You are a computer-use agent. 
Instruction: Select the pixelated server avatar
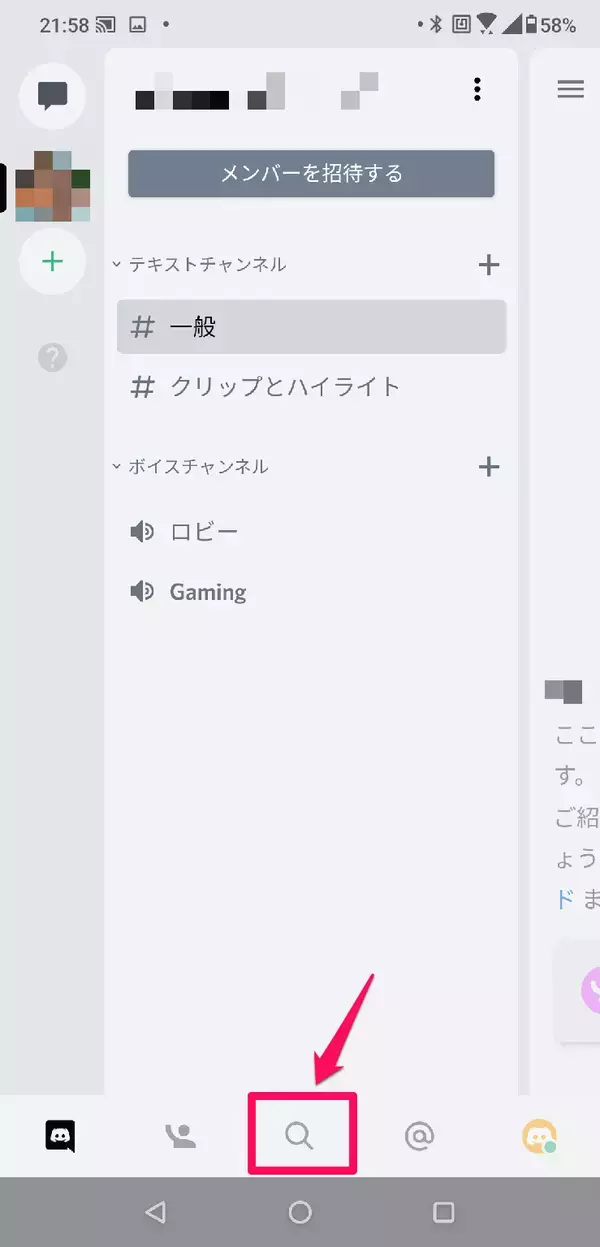[x=52, y=186]
